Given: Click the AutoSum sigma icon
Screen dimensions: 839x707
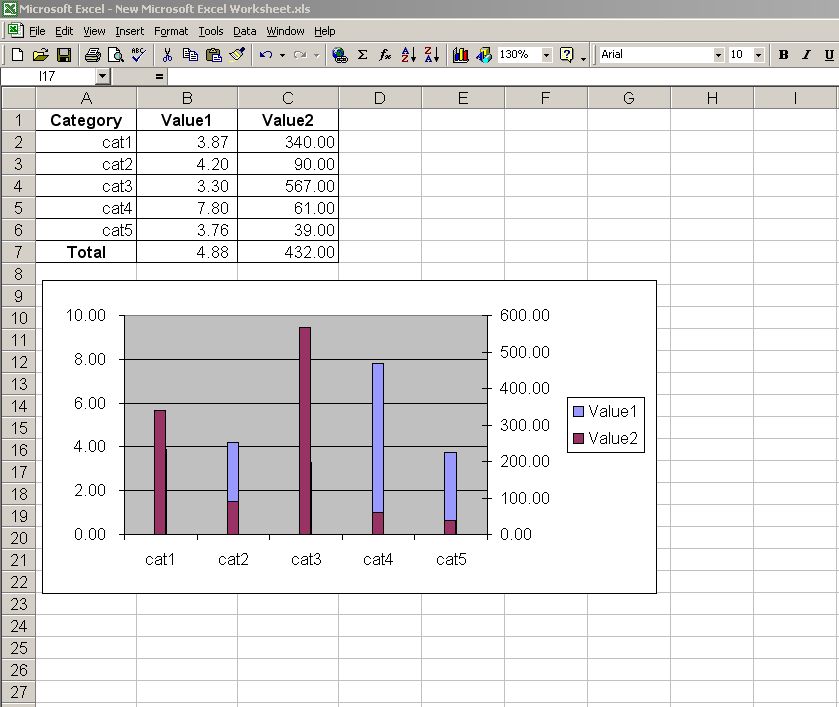Looking at the screenshot, I should click(362, 55).
